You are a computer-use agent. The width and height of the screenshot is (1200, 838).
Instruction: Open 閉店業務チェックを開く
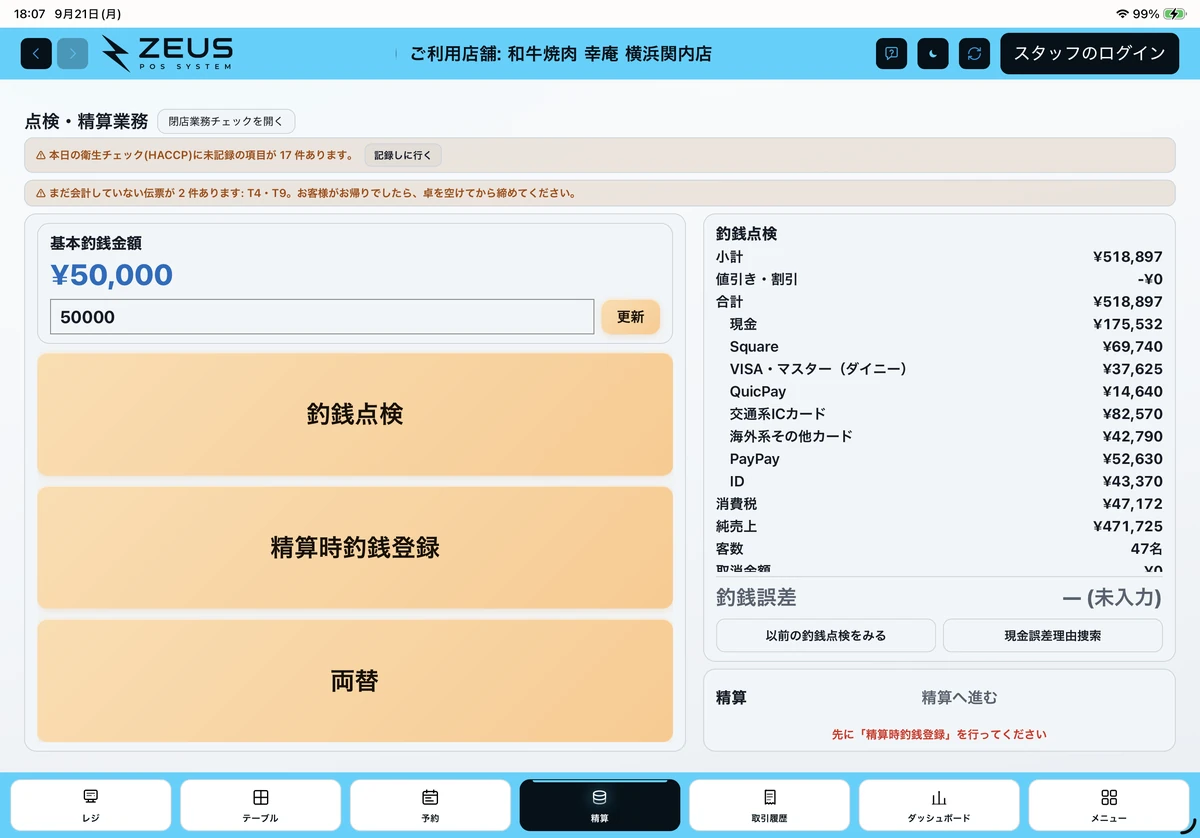tap(226, 122)
